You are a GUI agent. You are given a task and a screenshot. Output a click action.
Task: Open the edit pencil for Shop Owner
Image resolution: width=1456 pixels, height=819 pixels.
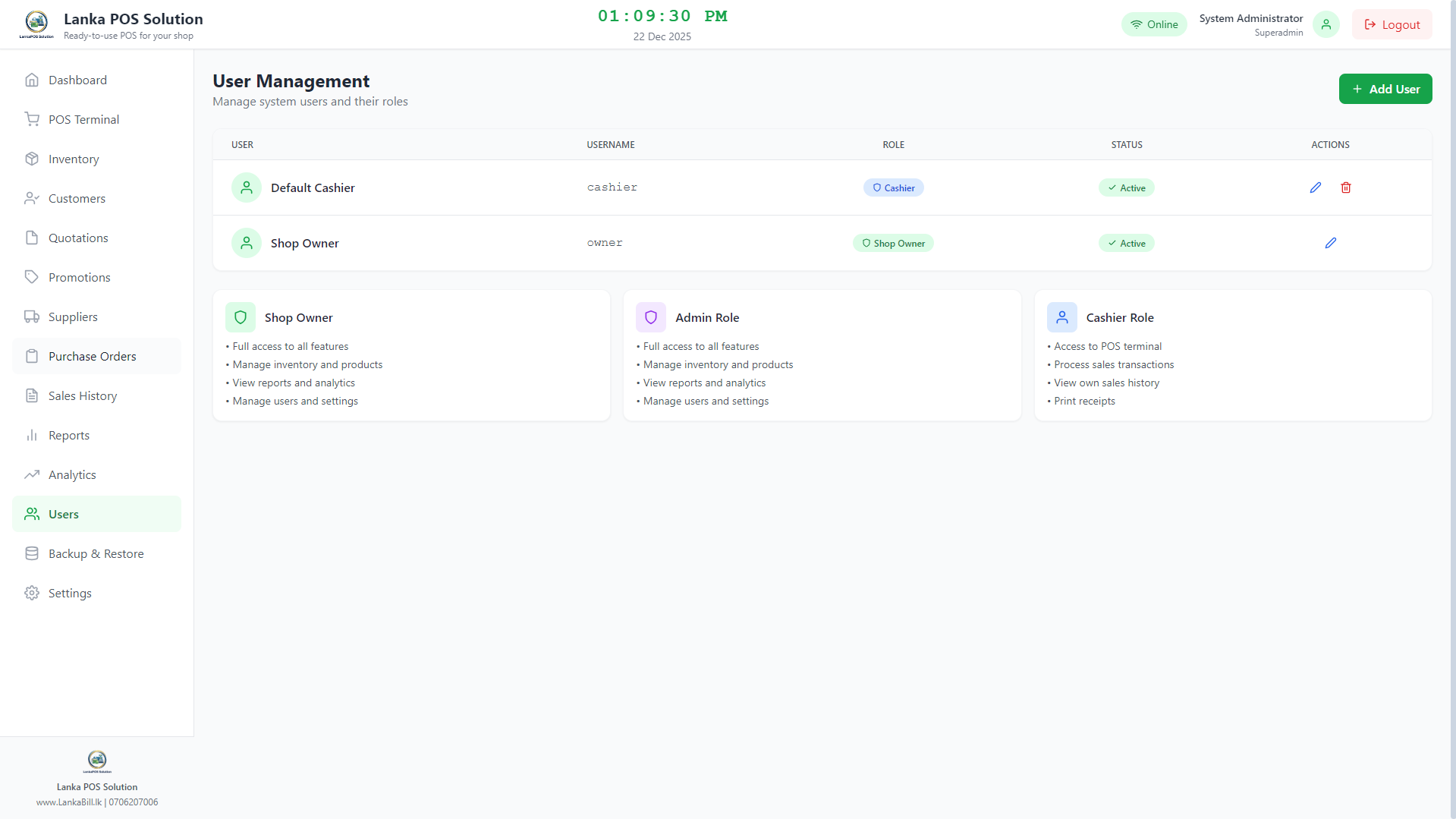[x=1331, y=243]
